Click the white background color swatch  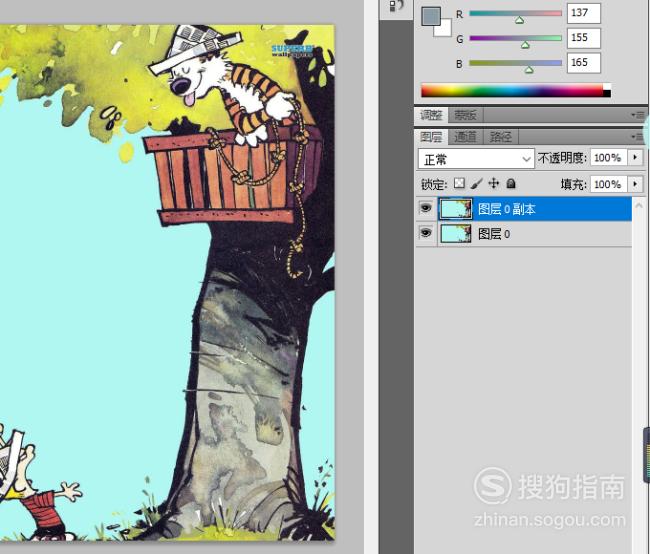click(446, 31)
